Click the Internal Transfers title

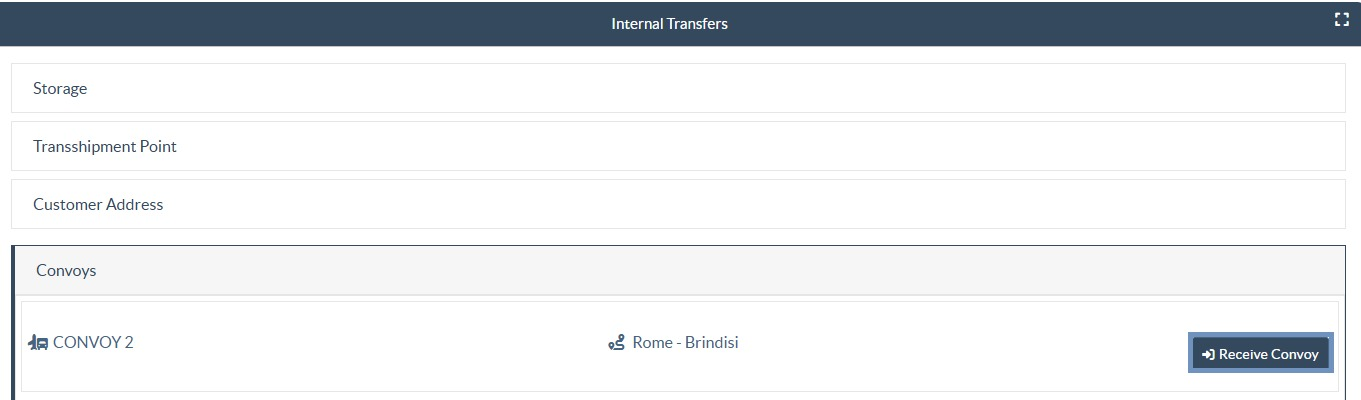pos(669,23)
